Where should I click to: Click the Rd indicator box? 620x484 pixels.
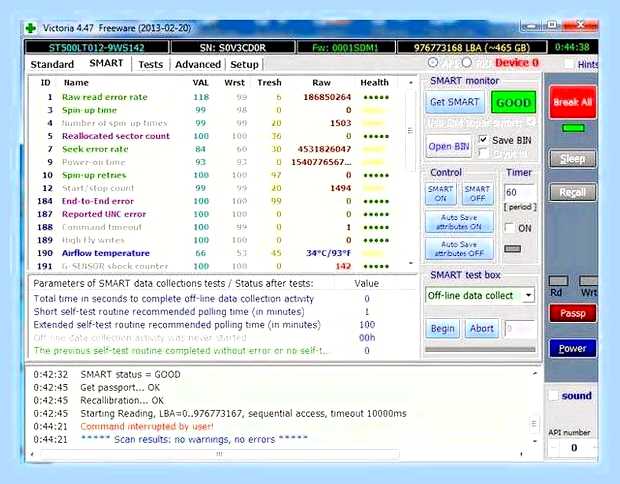tap(558, 281)
